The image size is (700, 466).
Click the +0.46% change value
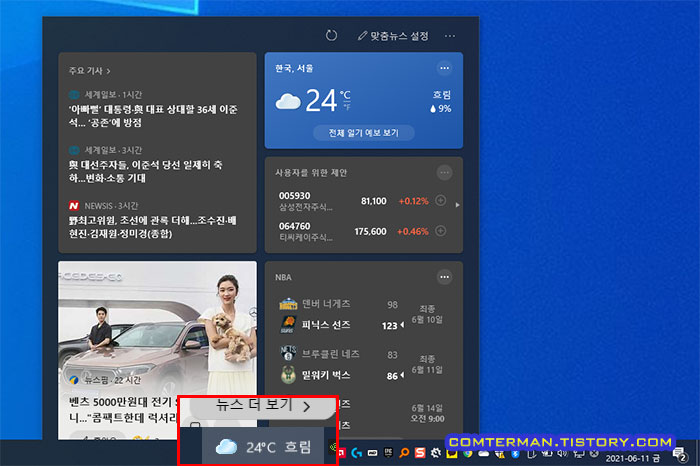[412, 232]
